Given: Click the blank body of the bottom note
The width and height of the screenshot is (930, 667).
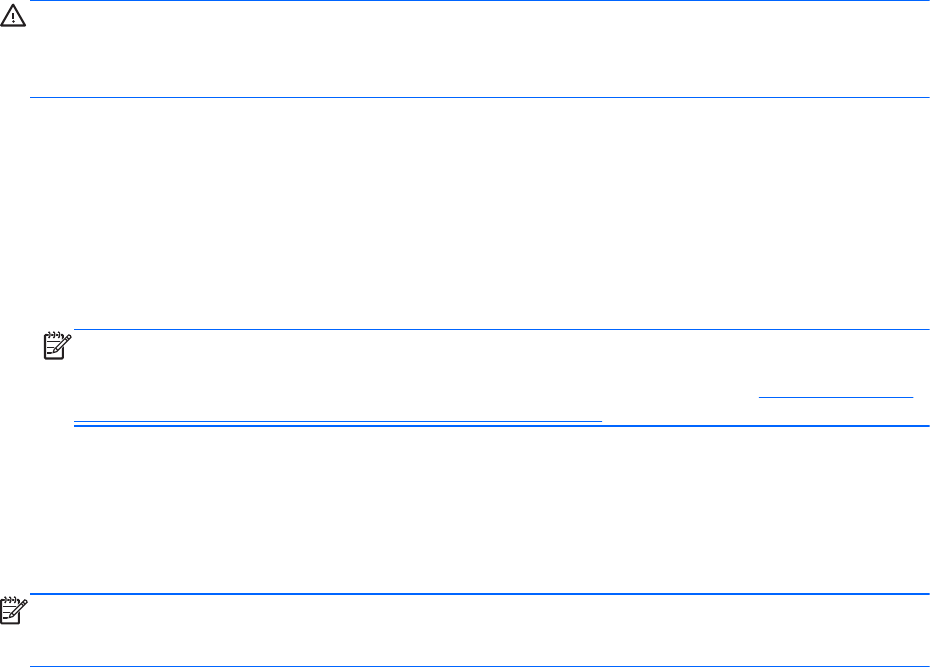Looking at the screenshot, I should [480, 630].
